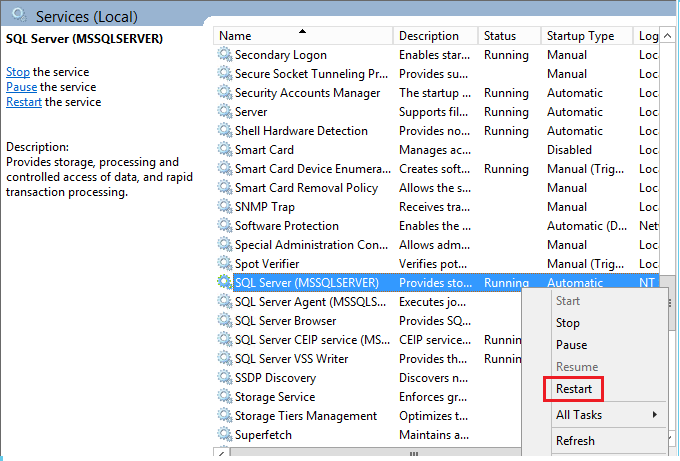
Task: Select the Shell Hardware Detection service name
Action: 301,131
